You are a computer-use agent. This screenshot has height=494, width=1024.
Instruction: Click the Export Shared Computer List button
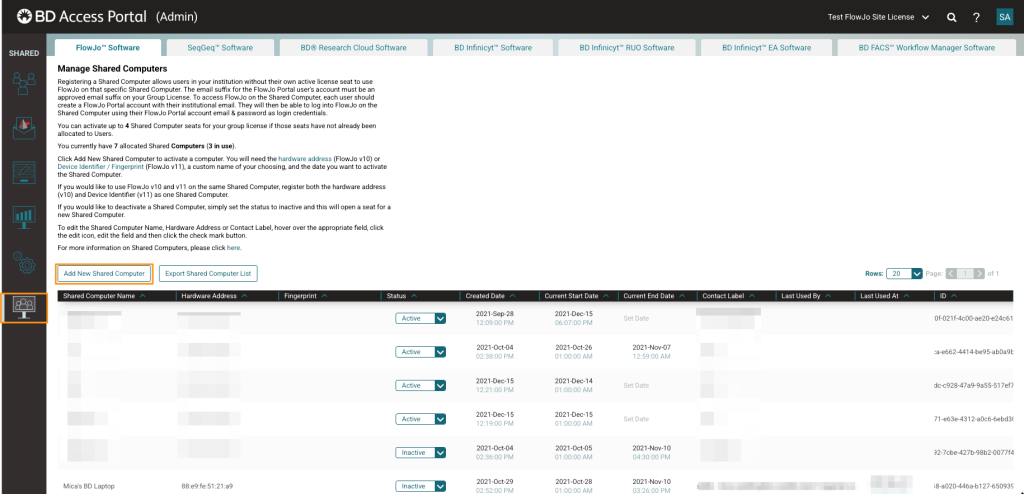[208, 273]
